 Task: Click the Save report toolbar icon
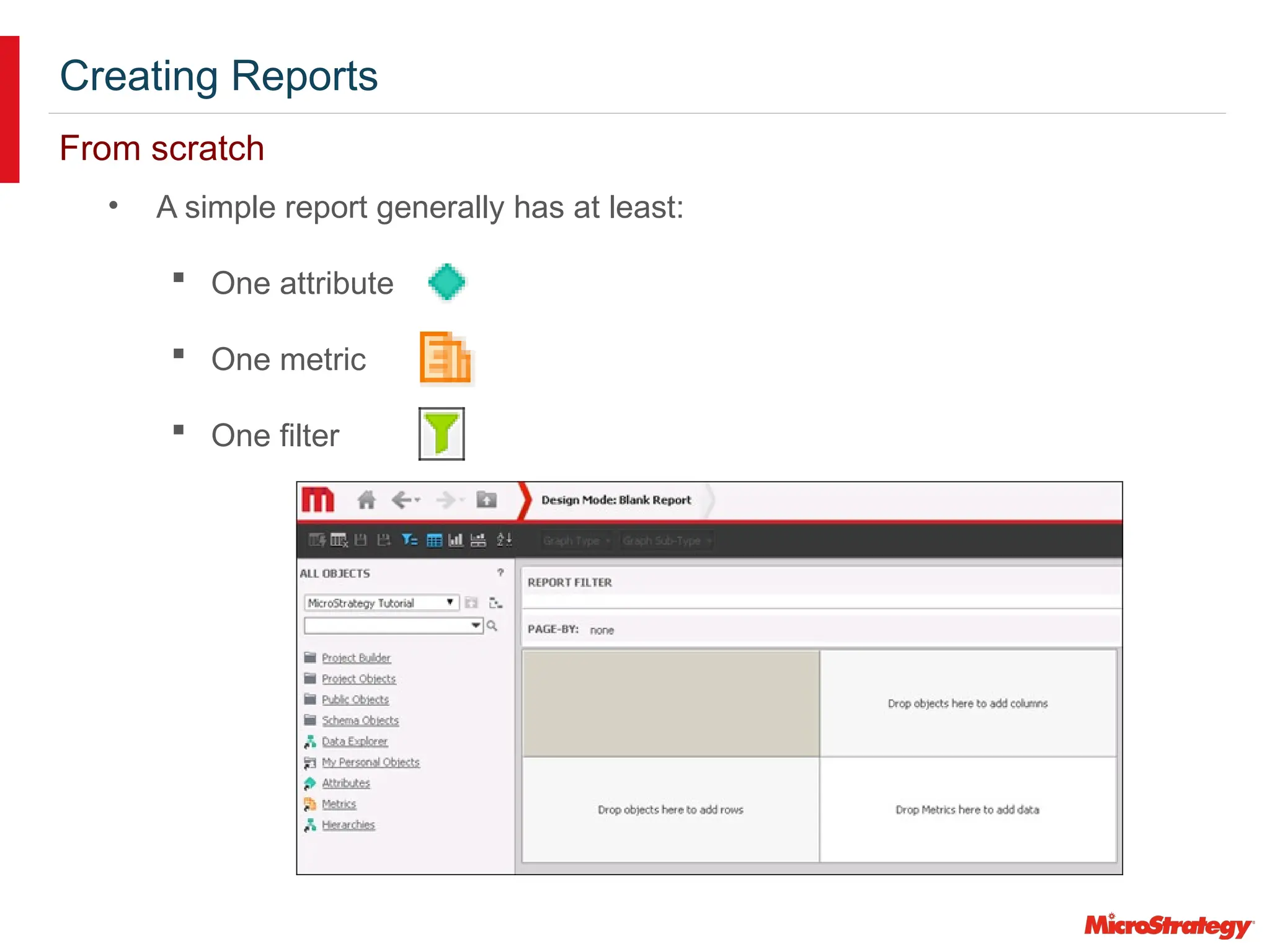(x=361, y=540)
